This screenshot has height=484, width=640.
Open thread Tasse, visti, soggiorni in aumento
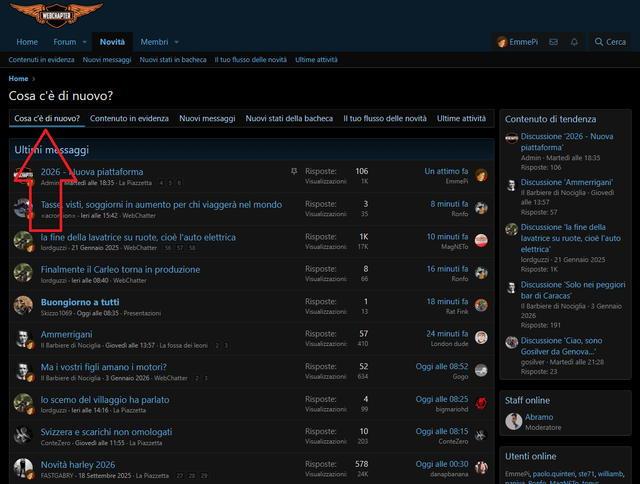(x=161, y=204)
